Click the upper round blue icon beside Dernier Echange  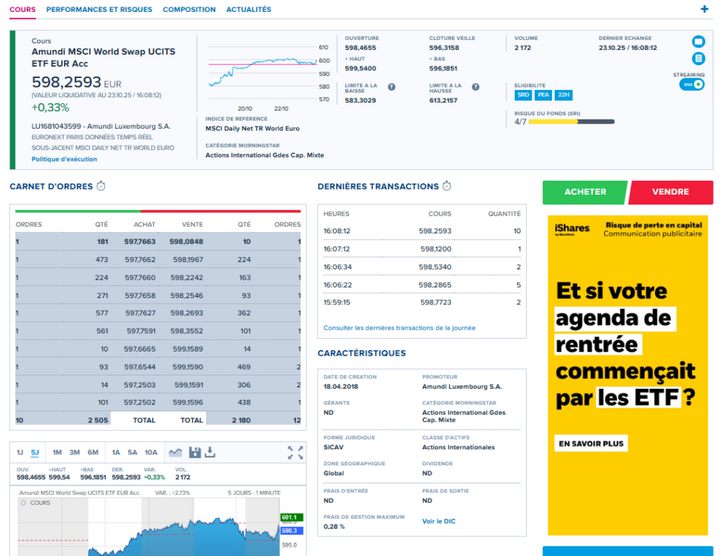click(x=699, y=43)
